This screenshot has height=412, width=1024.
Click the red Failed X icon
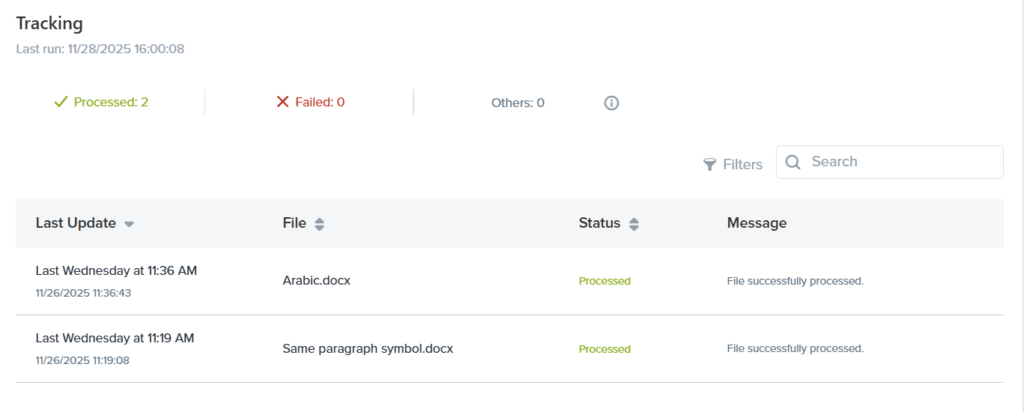coord(283,102)
